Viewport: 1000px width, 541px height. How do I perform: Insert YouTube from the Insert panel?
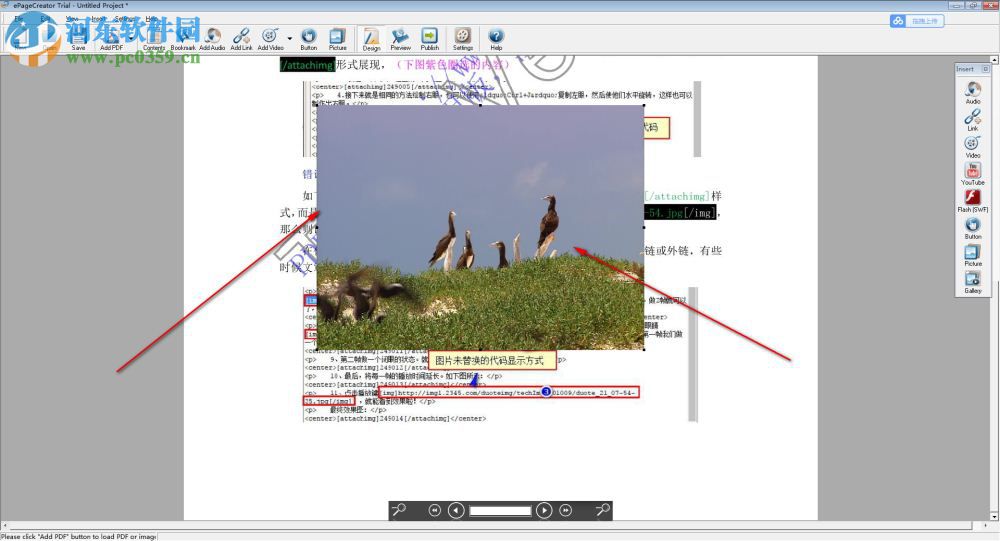(973, 174)
